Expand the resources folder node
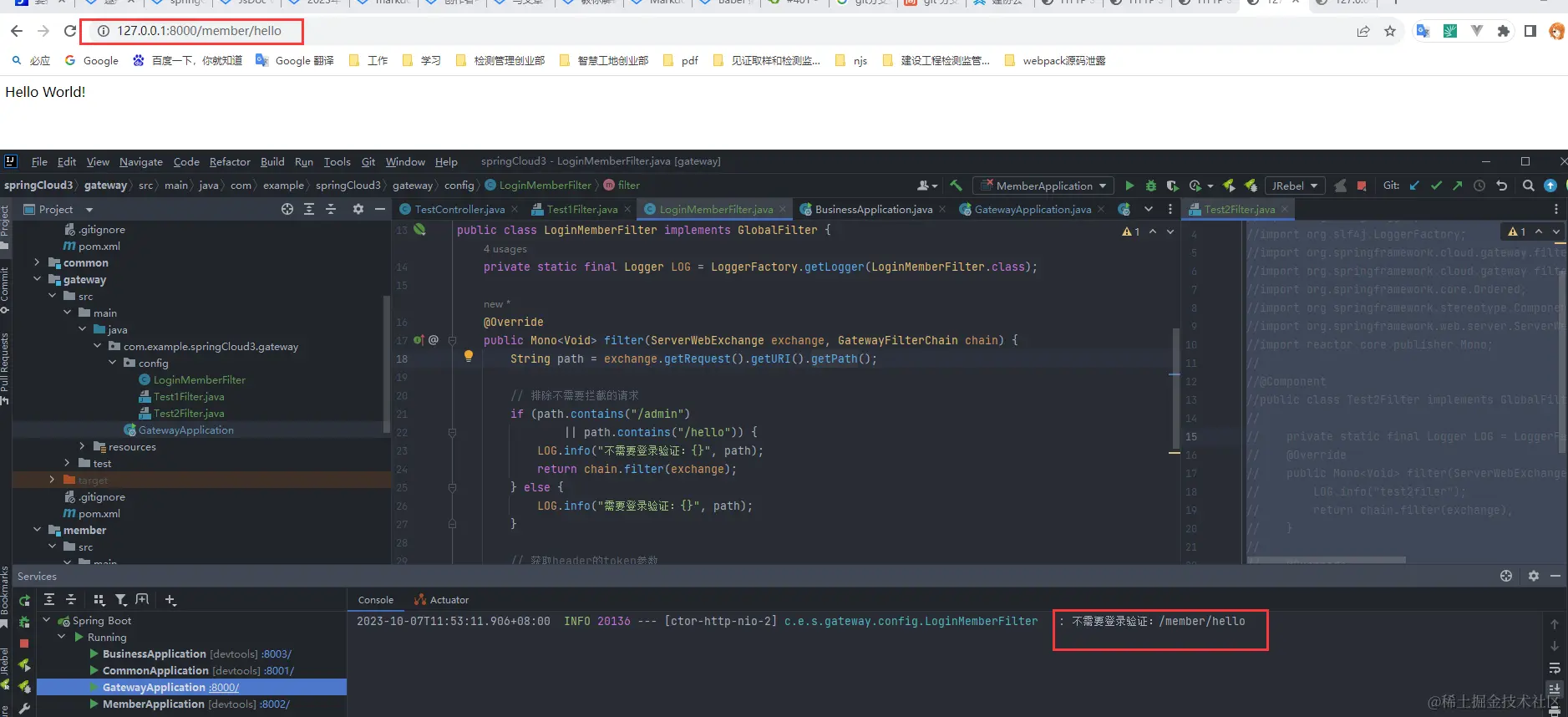This screenshot has height=717, width=1568. [x=82, y=446]
